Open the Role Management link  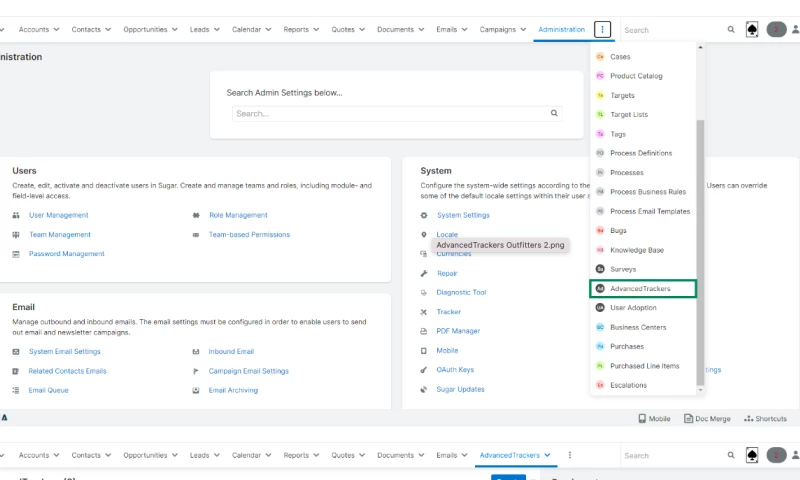tap(238, 215)
